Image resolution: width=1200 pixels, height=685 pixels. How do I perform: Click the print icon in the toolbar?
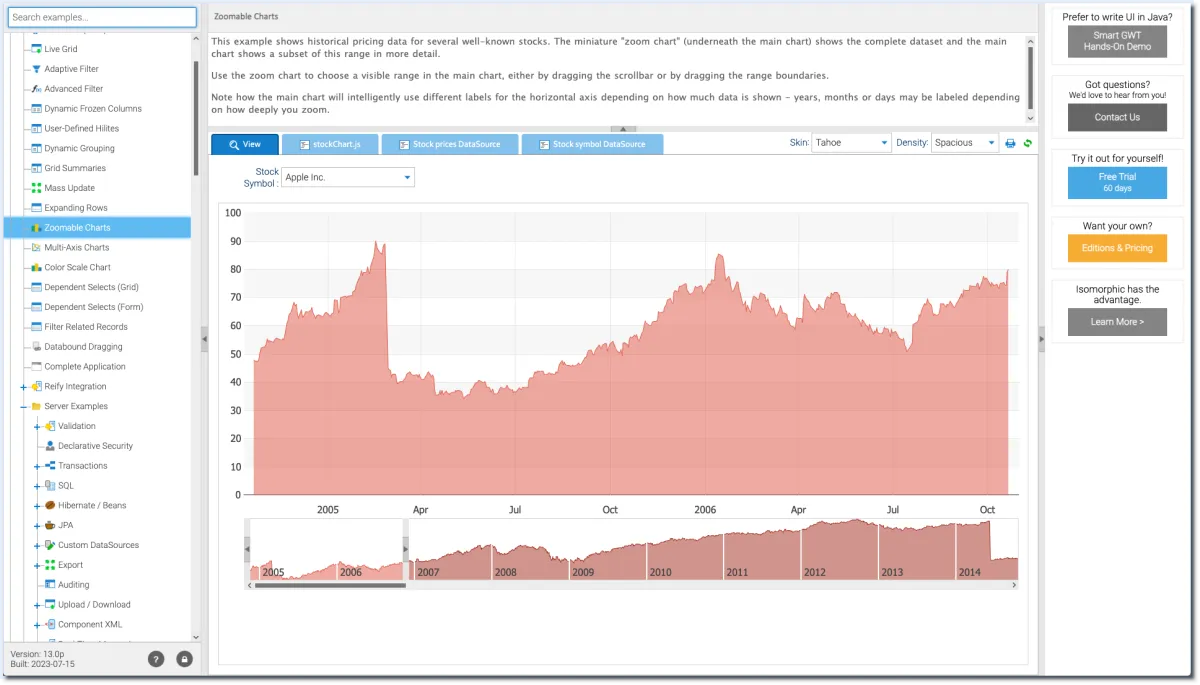tap(1010, 143)
